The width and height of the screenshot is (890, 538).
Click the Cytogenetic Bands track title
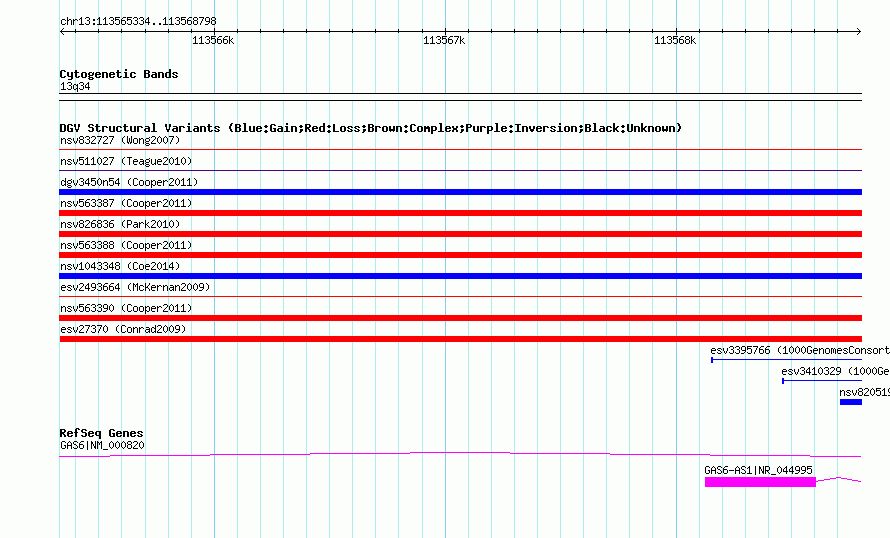click(119, 74)
